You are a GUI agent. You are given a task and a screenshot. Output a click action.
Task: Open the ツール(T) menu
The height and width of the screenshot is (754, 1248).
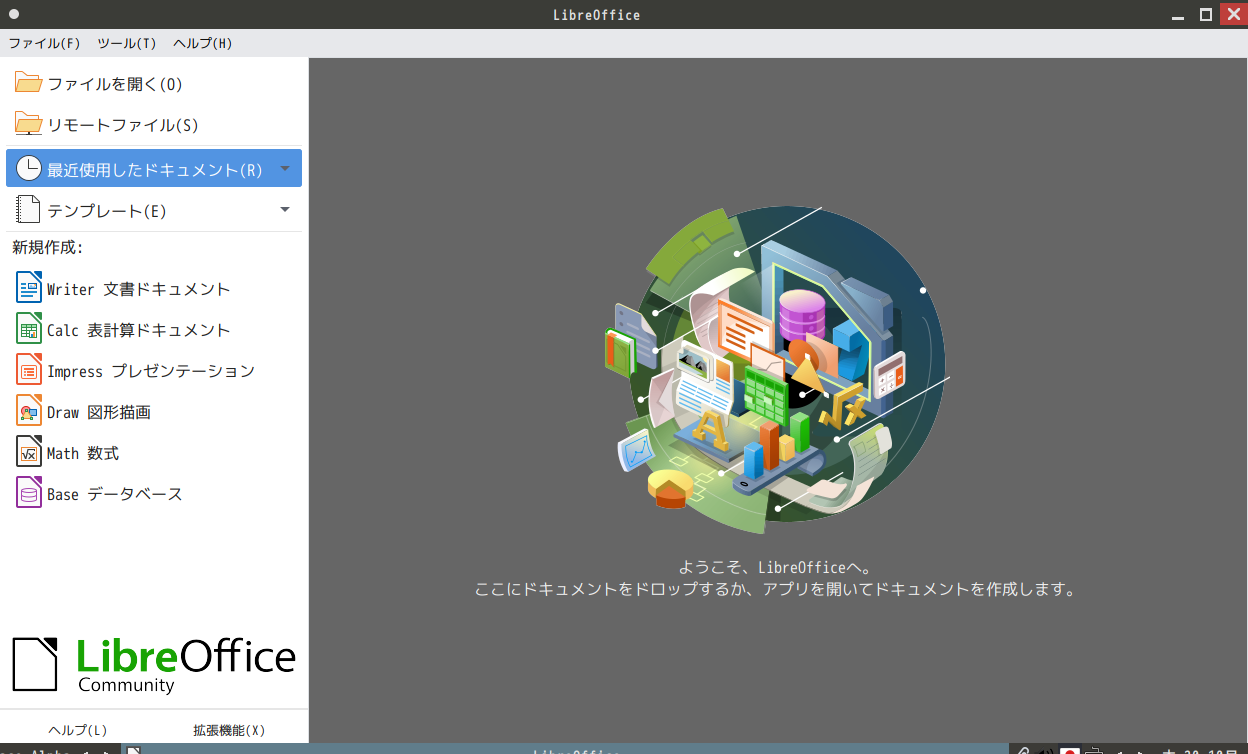coord(127,43)
